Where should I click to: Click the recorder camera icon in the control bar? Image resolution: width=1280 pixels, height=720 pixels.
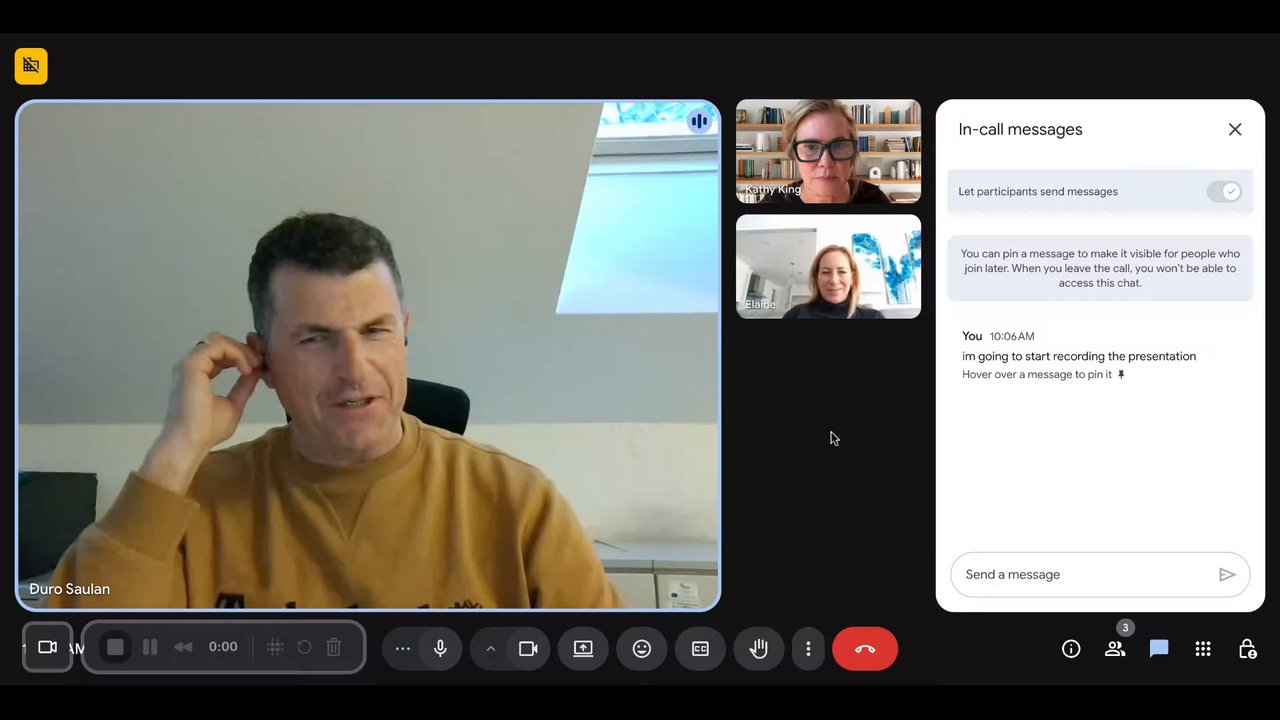pos(47,647)
